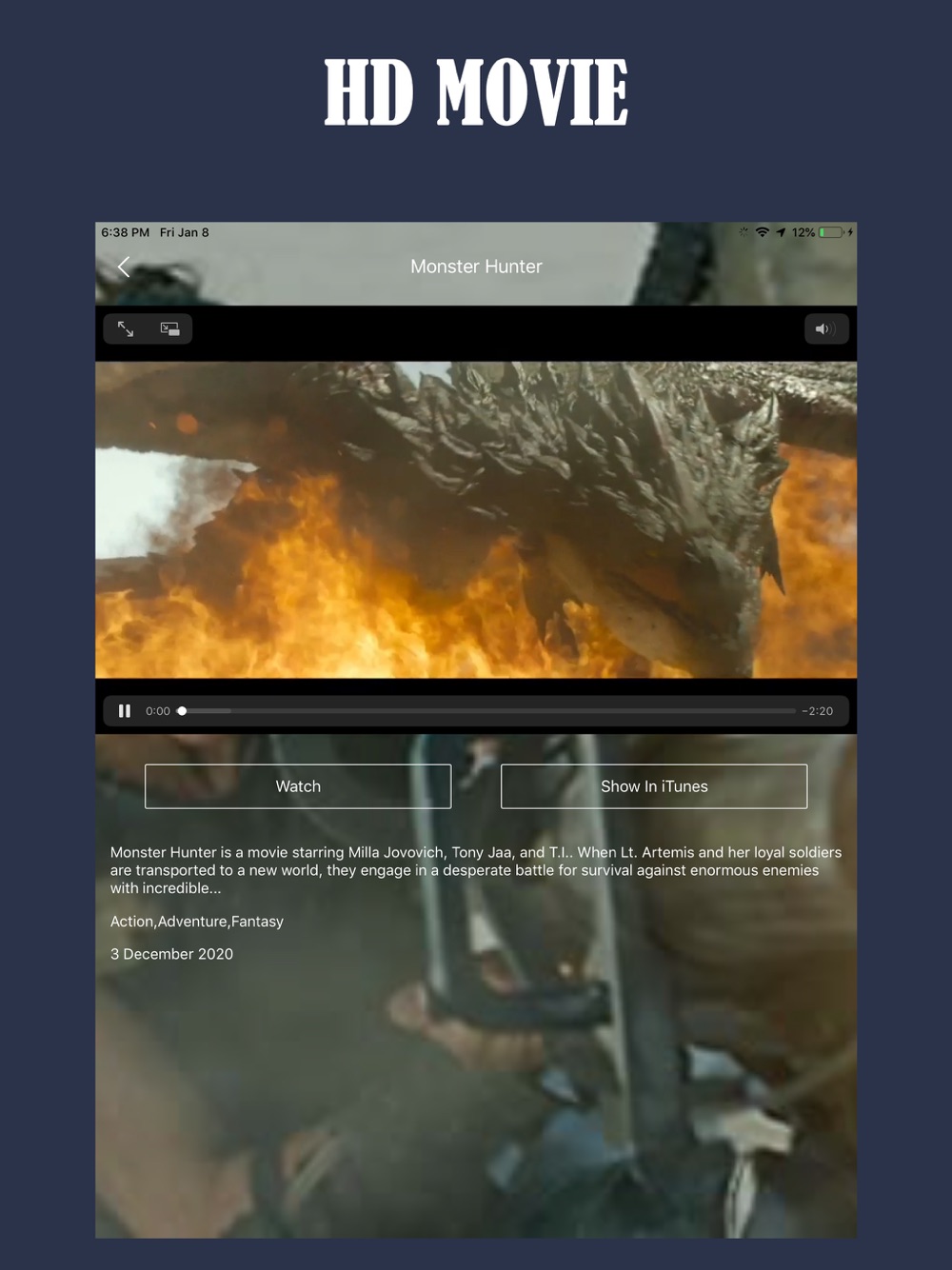The height and width of the screenshot is (1270, 952).
Task: Click the Wi-Fi status icon
Action: [763, 232]
